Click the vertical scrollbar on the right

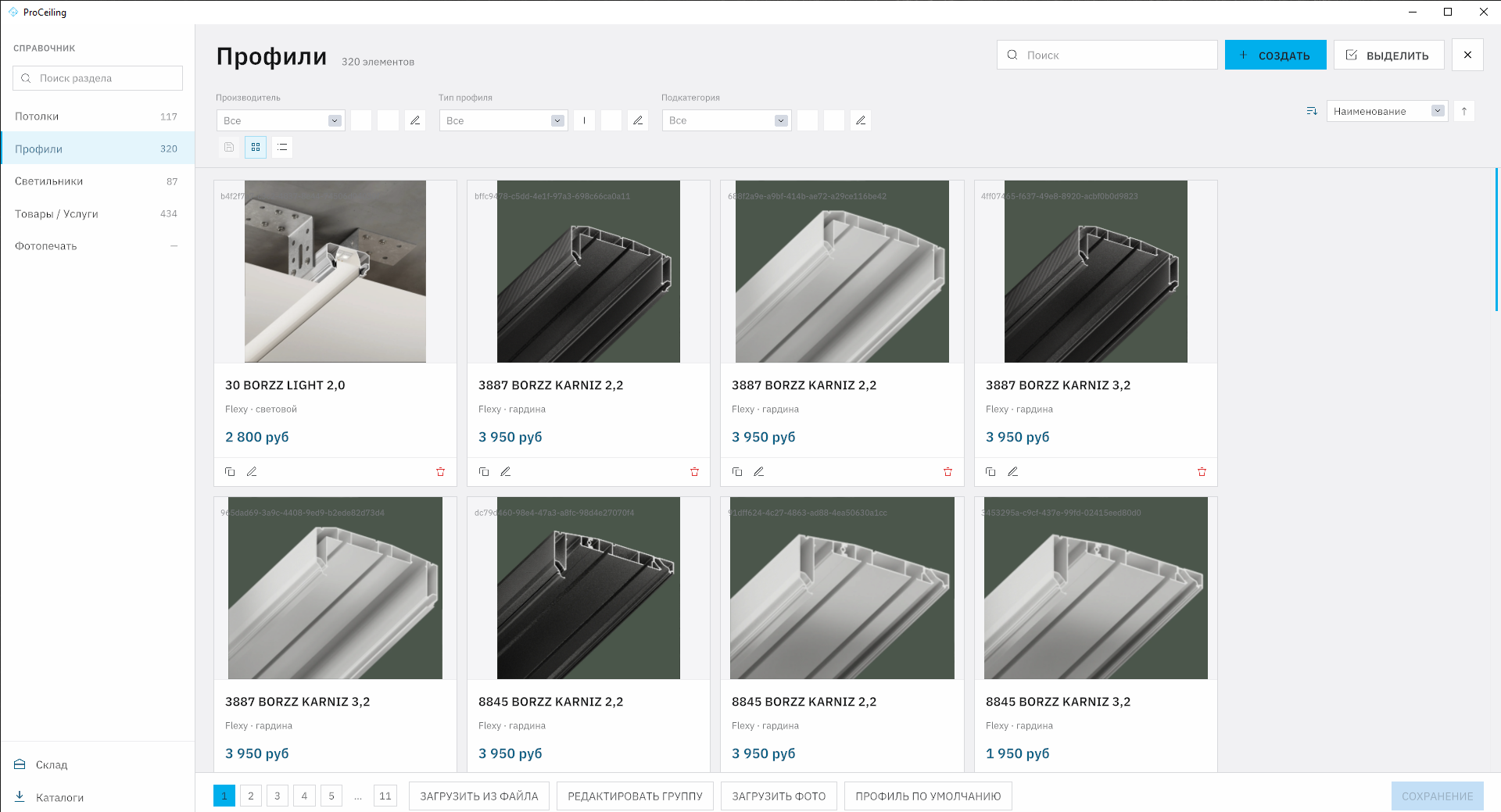(x=1496, y=239)
